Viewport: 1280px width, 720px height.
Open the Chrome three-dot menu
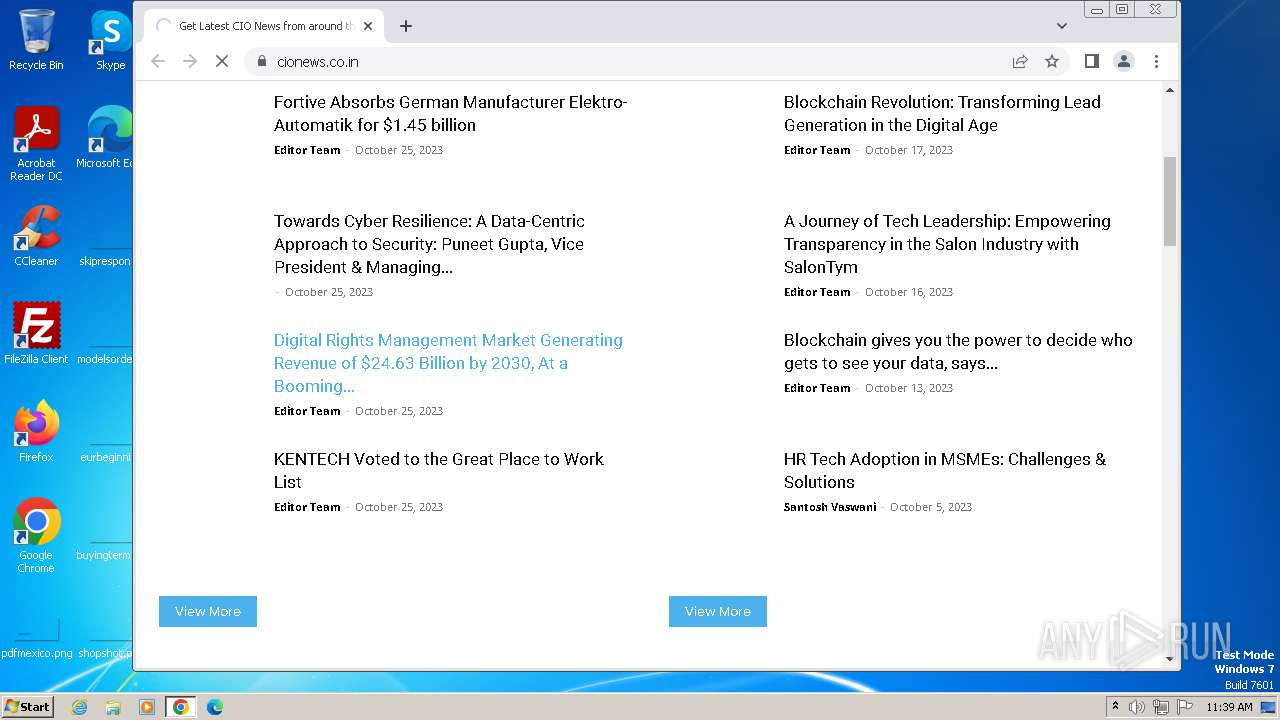[1156, 61]
